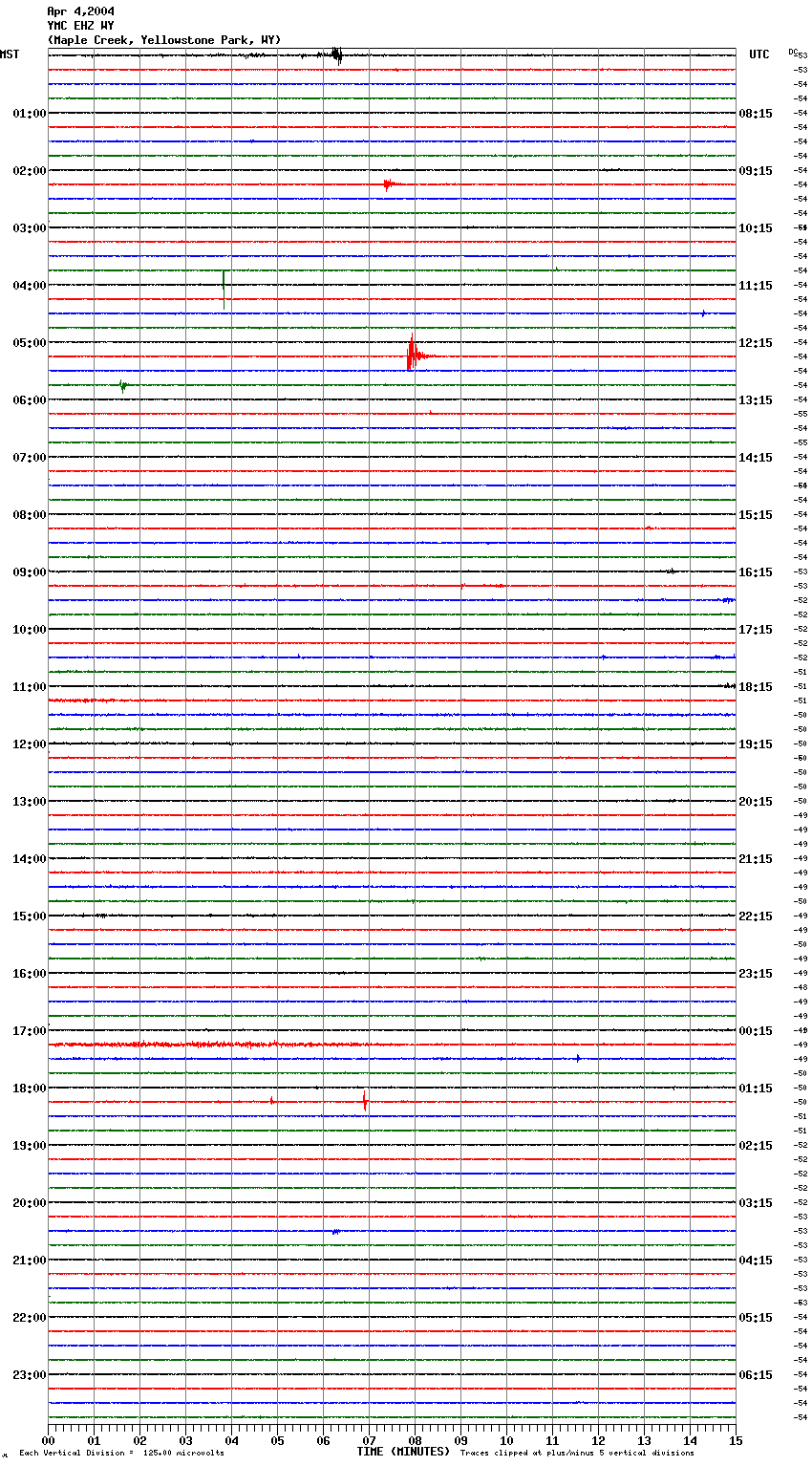Click the 03:15 UTC time label
This screenshot has height=1466, width=812.
756,1203
